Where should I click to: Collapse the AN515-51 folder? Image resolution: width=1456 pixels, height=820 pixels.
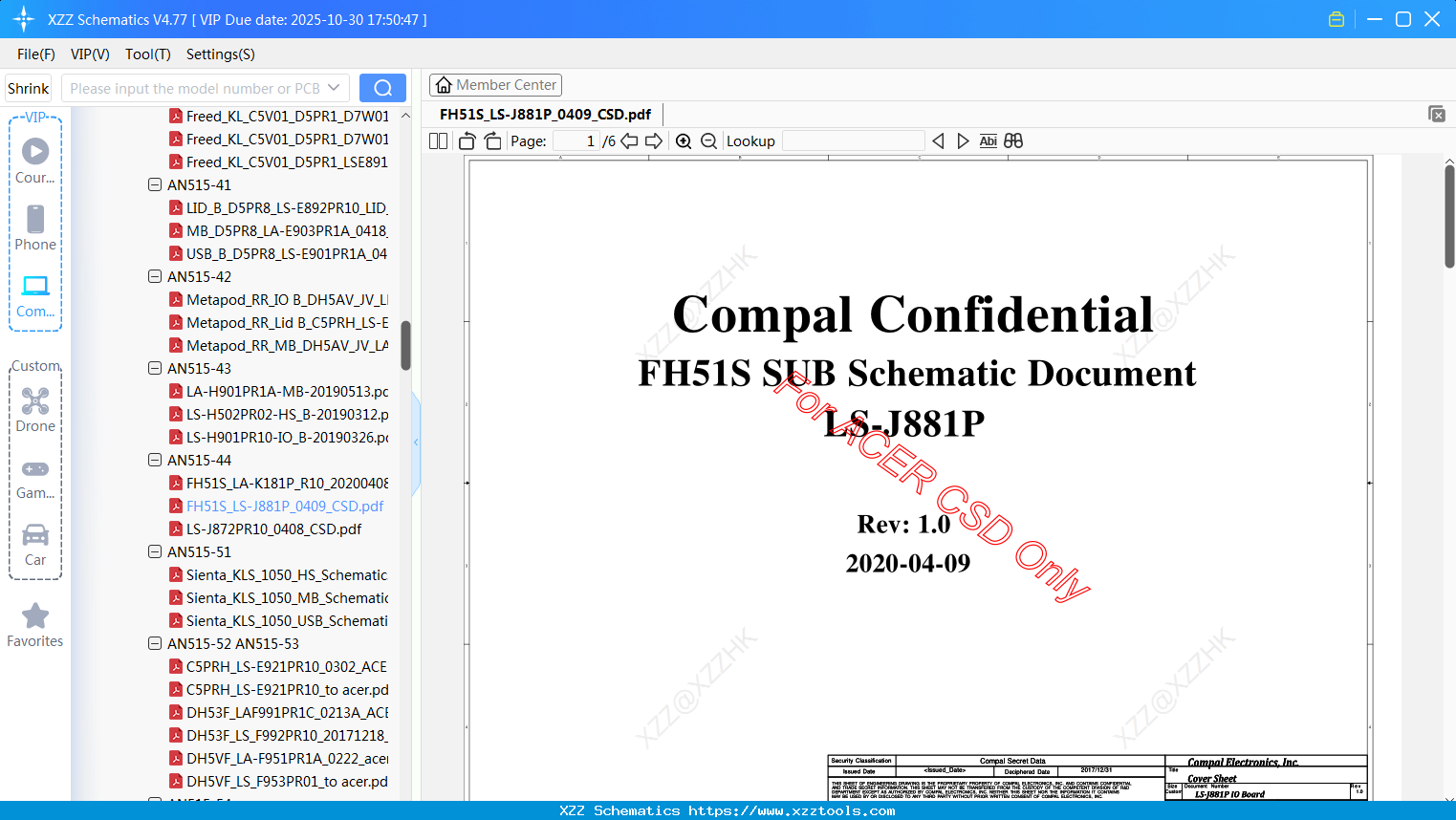(155, 551)
